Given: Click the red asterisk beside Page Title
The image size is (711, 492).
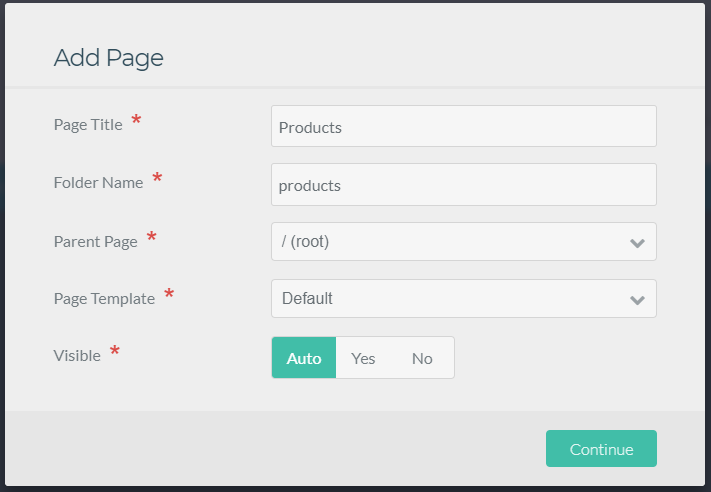Looking at the screenshot, I should [136, 122].
